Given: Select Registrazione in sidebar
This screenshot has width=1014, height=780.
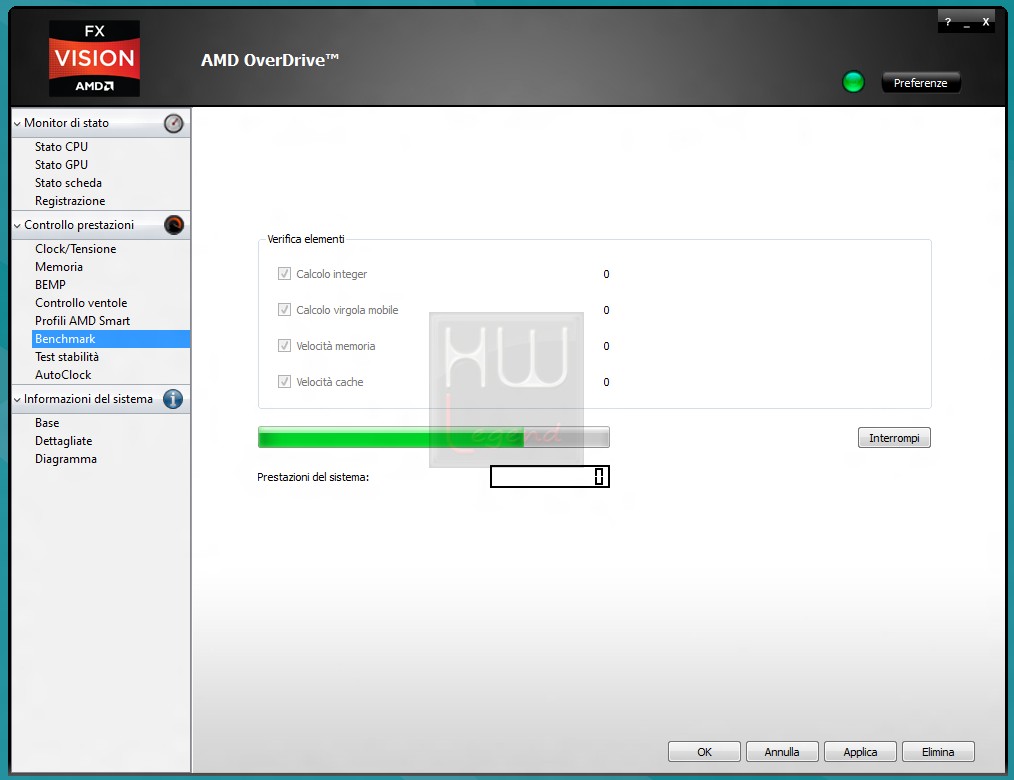Looking at the screenshot, I should (70, 201).
